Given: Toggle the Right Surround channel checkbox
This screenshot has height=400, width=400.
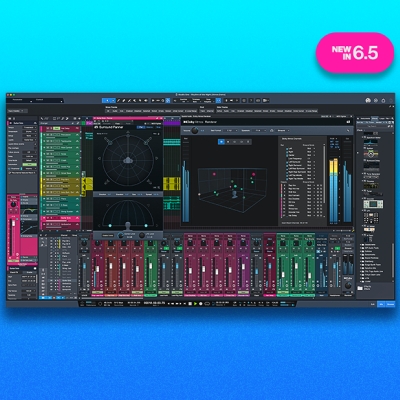Looking at the screenshot, I should (287, 166).
